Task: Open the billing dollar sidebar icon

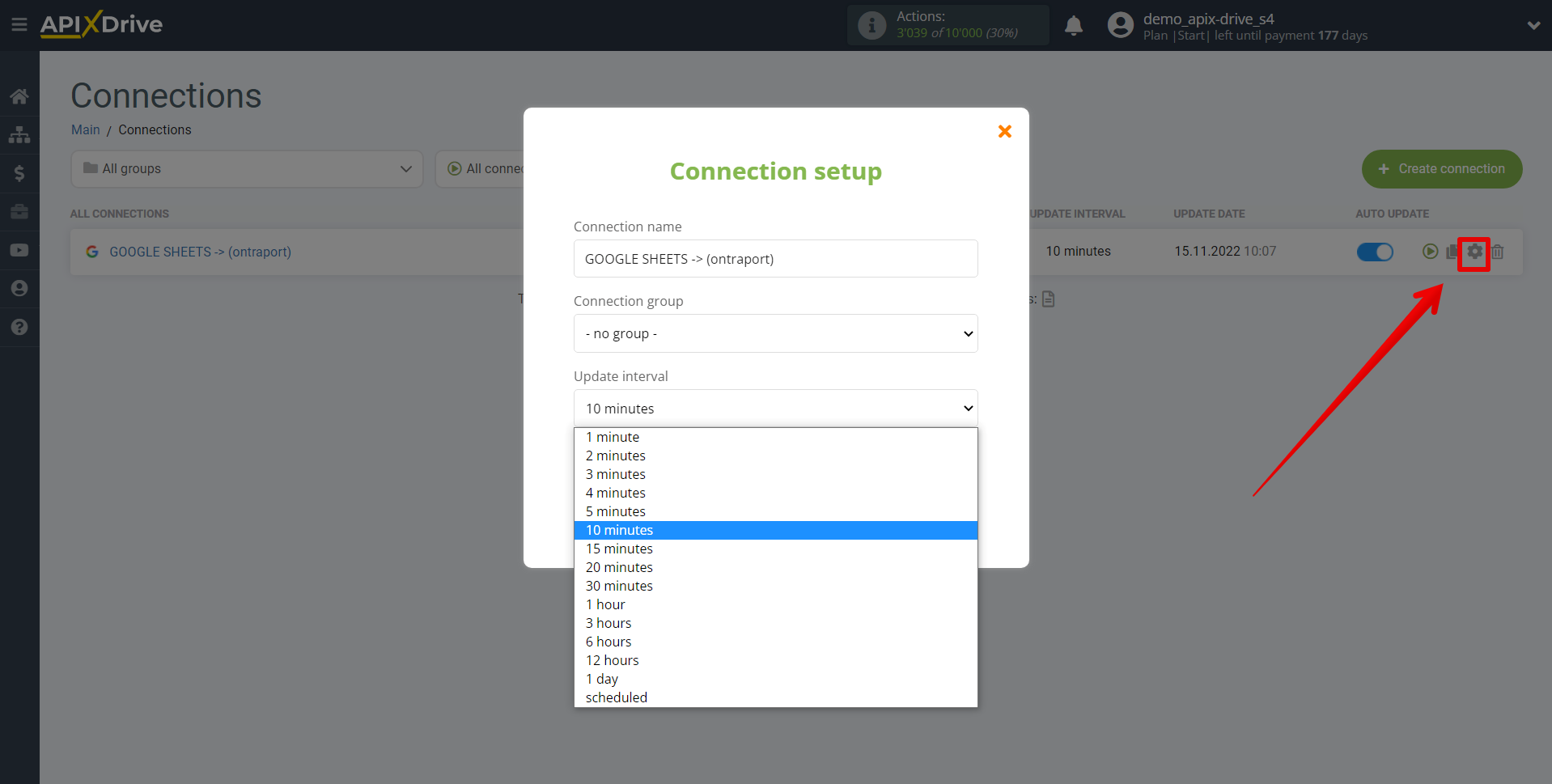Action: tap(19, 173)
